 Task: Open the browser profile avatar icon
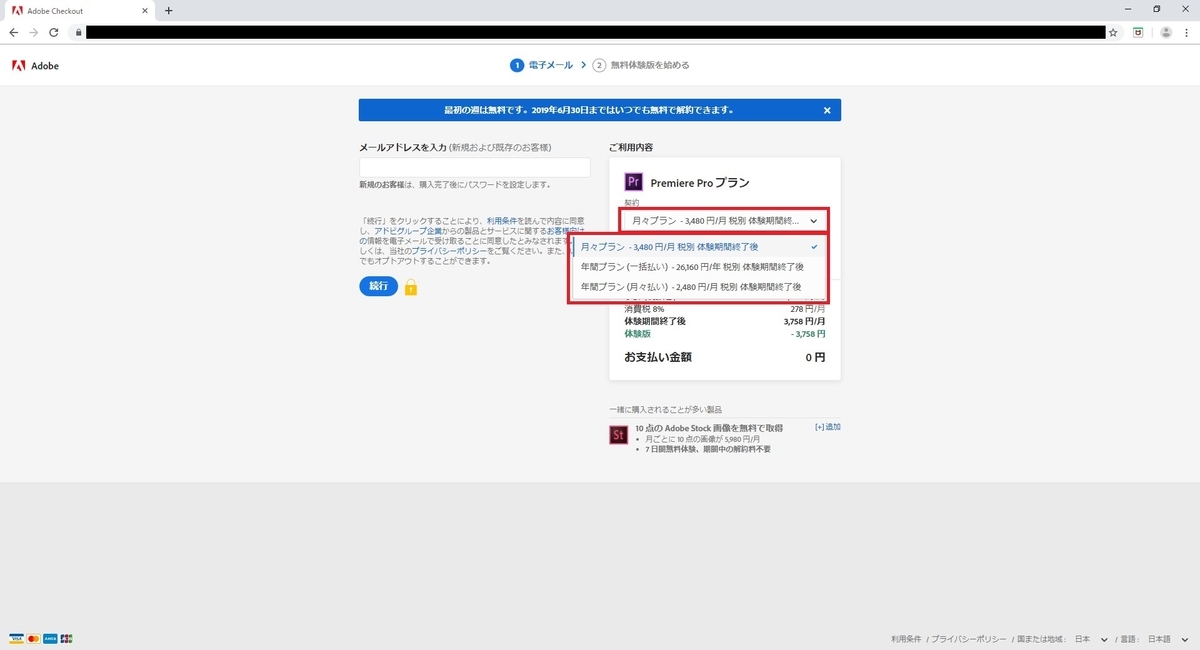(1165, 32)
